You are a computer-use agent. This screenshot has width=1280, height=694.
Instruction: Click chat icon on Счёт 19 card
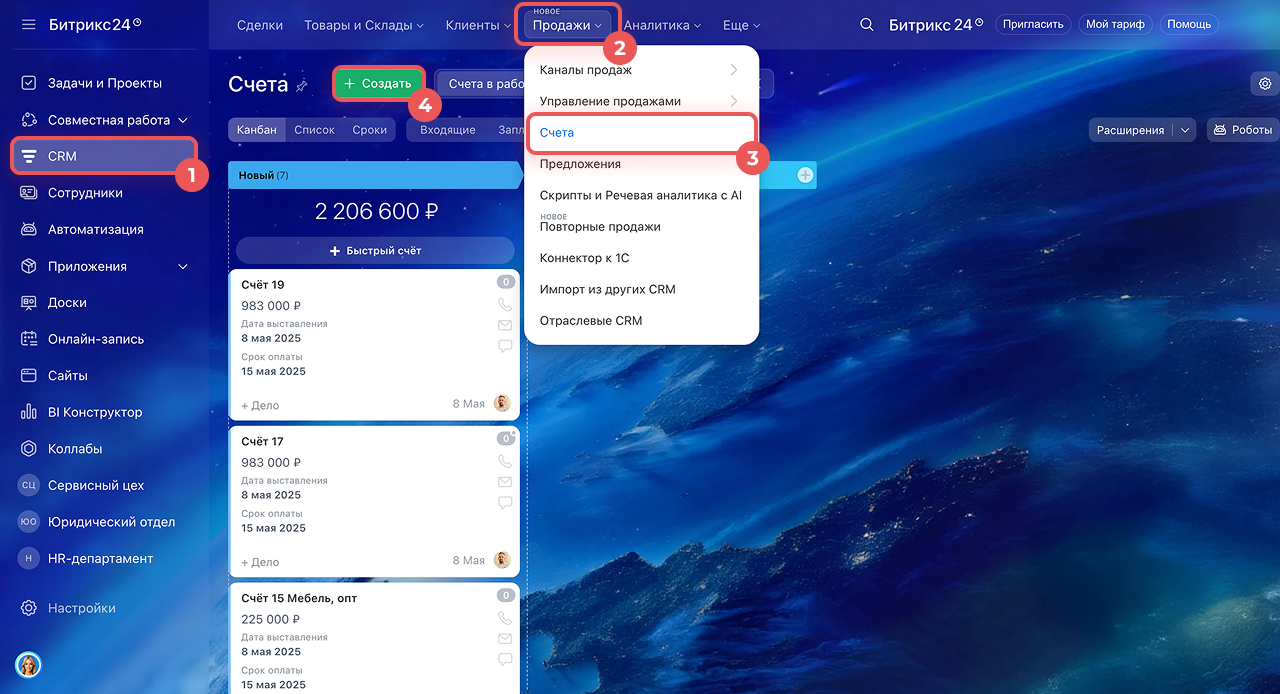tap(505, 346)
